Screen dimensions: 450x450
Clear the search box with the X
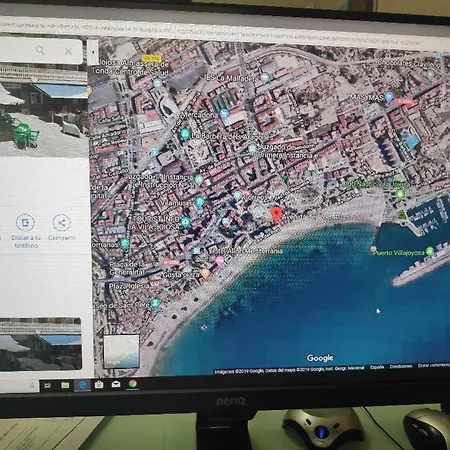68,51
